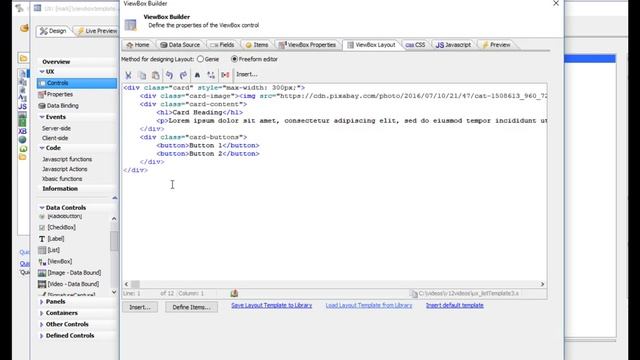Click the Cut scissors icon in editor toolbar
The height and width of the screenshot is (360, 640).
128,75
